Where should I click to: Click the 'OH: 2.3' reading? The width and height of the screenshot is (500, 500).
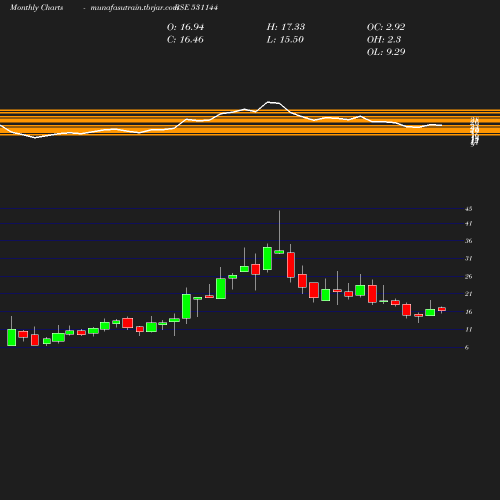click(x=384, y=40)
